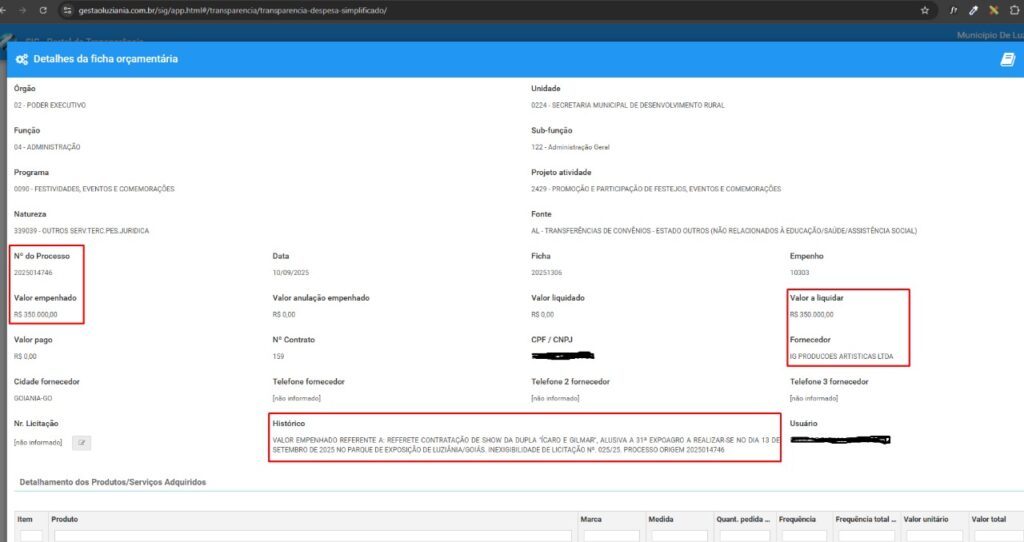Screen dimensions: 1024x542
Task: Click the Valor unitário filter field
Action: (933, 536)
